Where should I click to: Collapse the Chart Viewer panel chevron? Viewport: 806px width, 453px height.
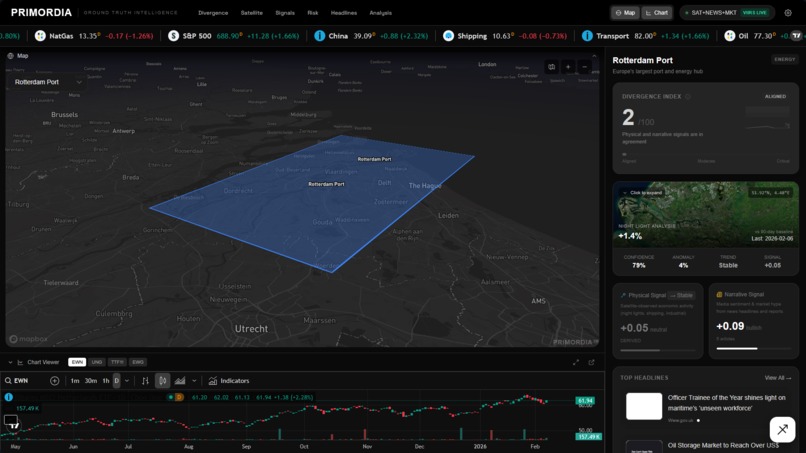click(x=10, y=363)
